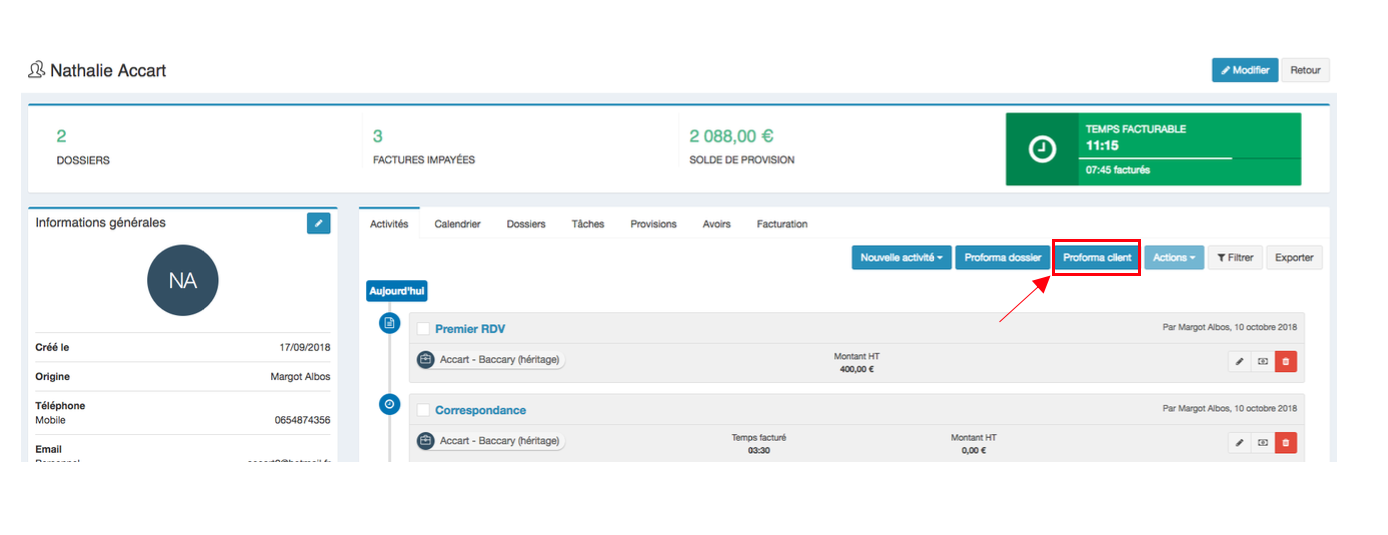
Task: Click the 2 088,00 € solde de provision
Action: tap(742, 148)
